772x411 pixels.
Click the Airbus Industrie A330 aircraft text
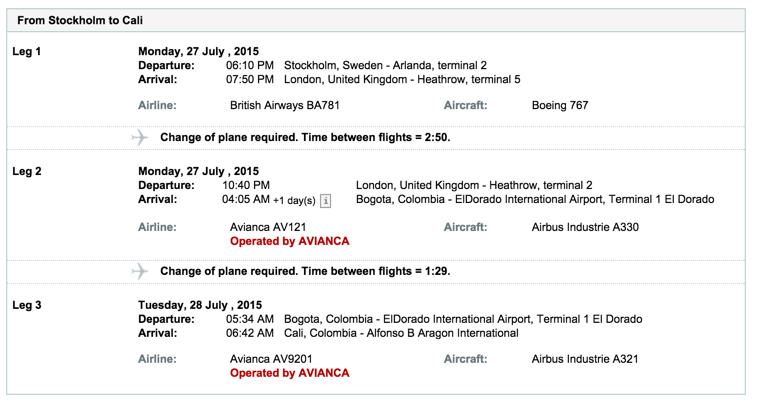[585, 227]
